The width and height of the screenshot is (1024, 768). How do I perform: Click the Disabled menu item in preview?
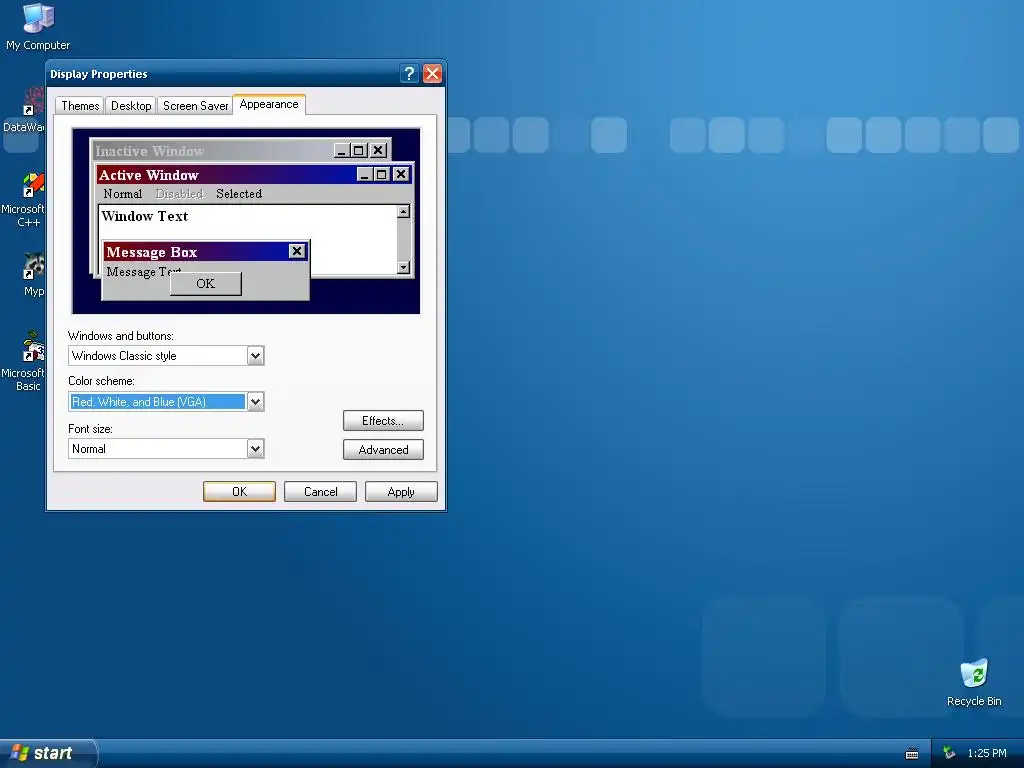pos(180,194)
